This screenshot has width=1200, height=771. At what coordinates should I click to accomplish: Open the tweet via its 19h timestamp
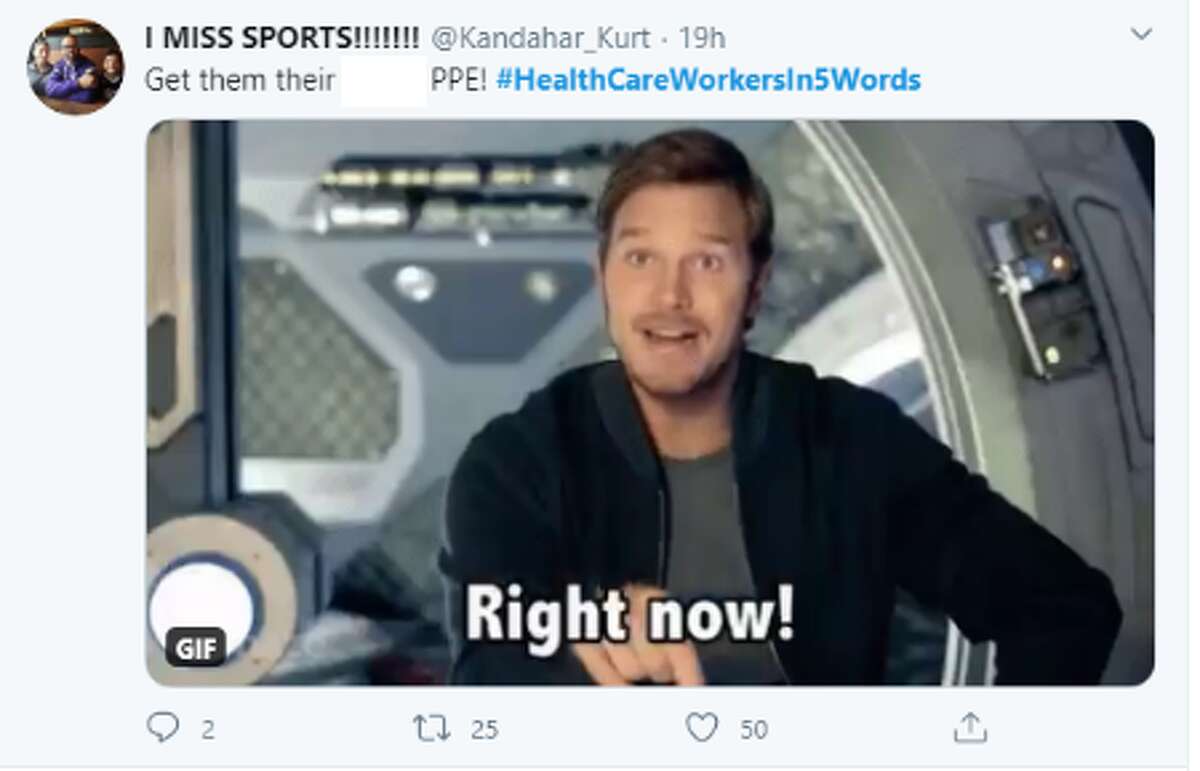pos(702,39)
